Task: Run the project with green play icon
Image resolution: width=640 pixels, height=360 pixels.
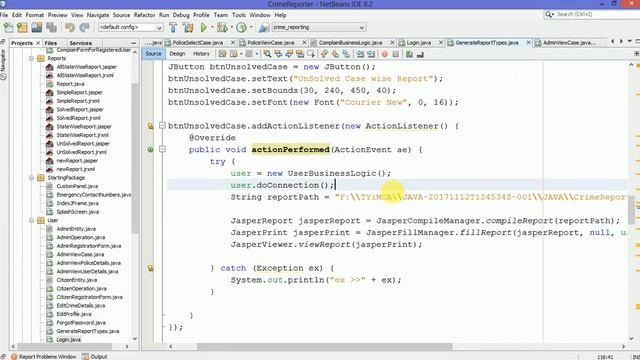Action: pyautogui.click(x=203, y=27)
